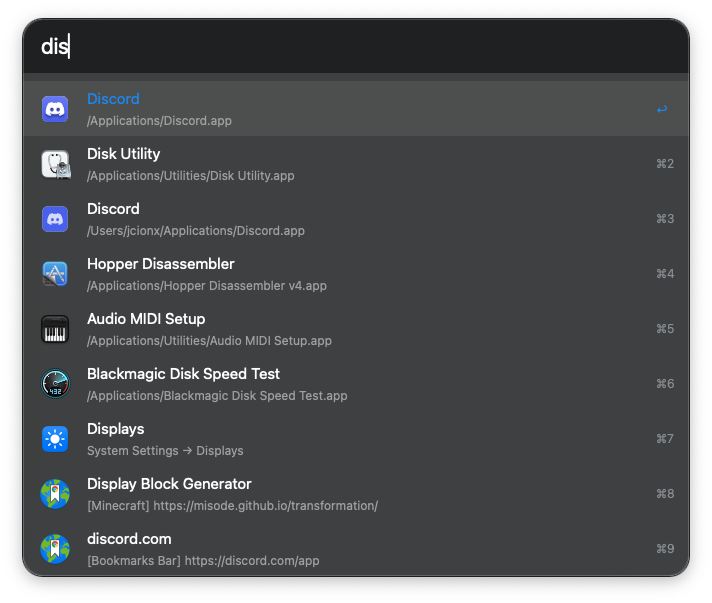712x603 pixels.
Task: Click the return arrow on the highlighted result
Action: pos(662,109)
